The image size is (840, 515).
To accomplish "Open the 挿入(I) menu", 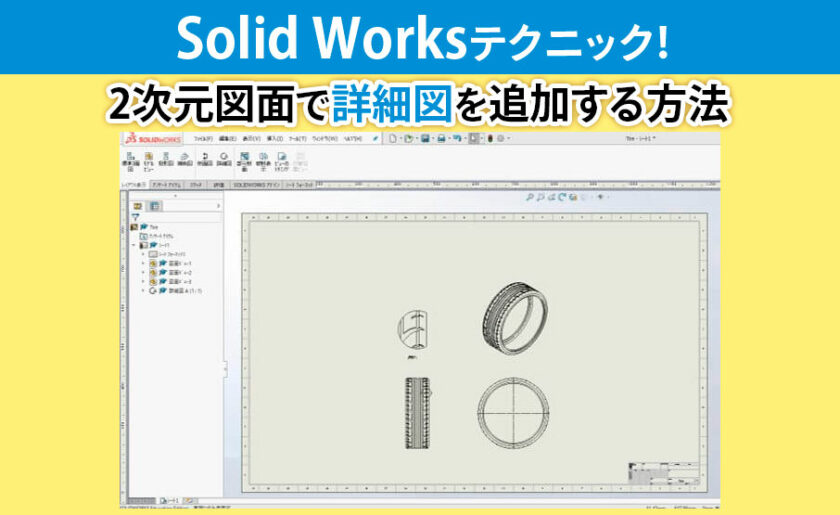I will (x=275, y=139).
